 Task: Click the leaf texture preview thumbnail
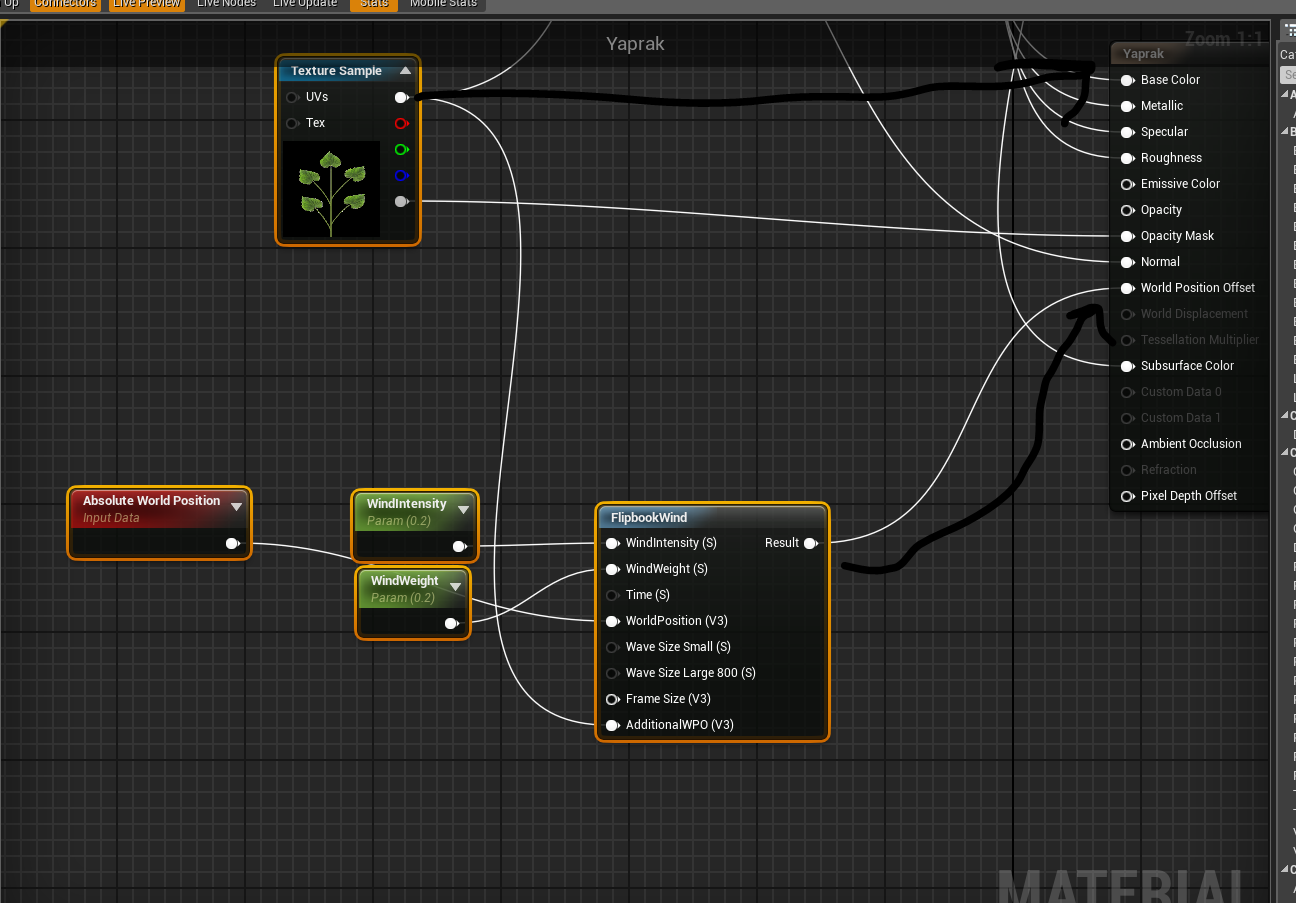pyautogui.click(x=331, y=190)
